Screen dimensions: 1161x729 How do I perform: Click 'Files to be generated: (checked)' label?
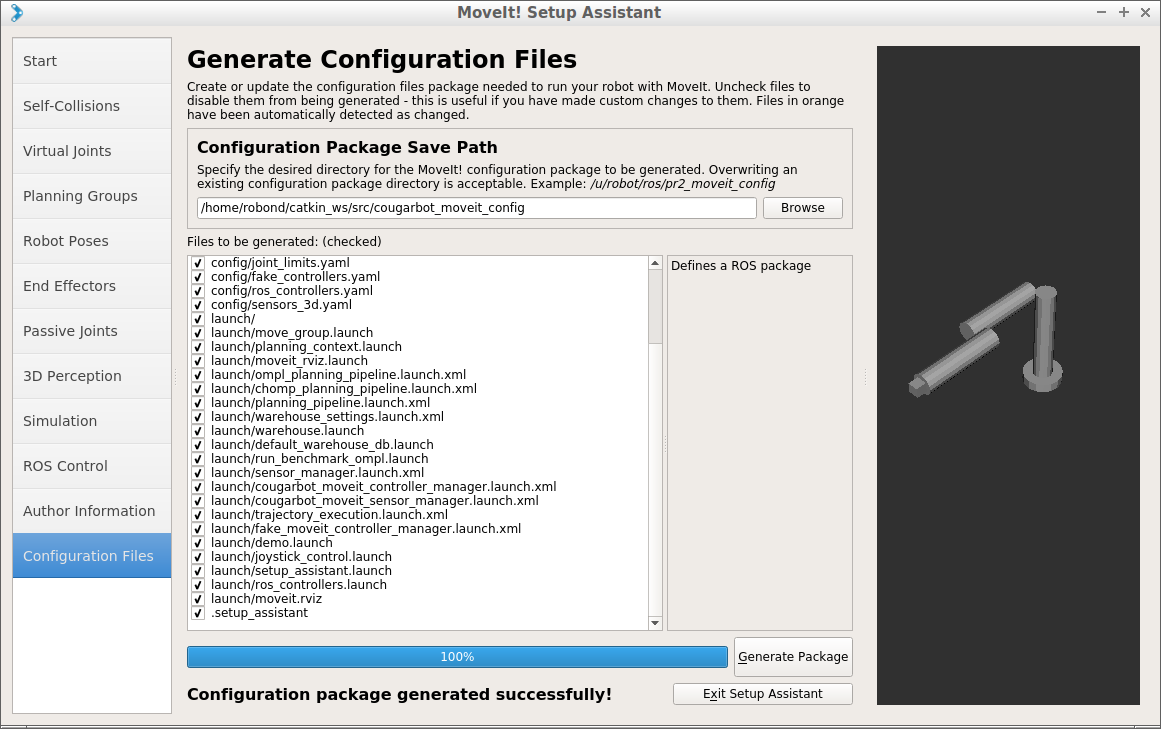coord(284,242)
